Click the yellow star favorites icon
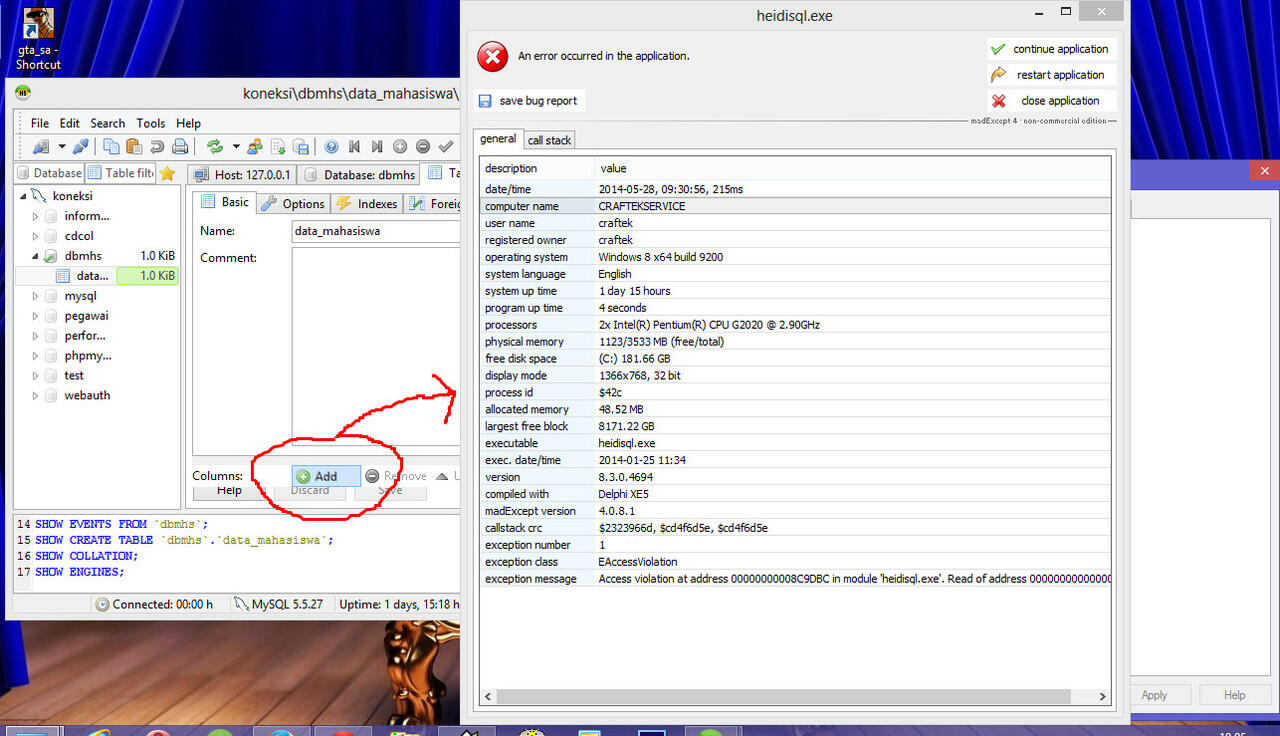The image size is (1280, 736). pyautogui.click(x=167, y=173)
